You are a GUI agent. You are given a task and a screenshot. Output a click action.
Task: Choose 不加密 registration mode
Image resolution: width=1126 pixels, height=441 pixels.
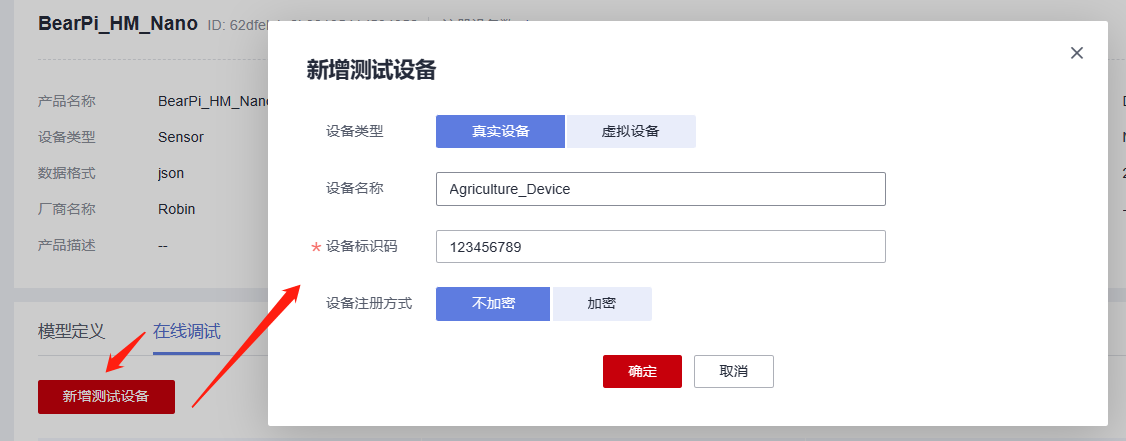point(493,304)
